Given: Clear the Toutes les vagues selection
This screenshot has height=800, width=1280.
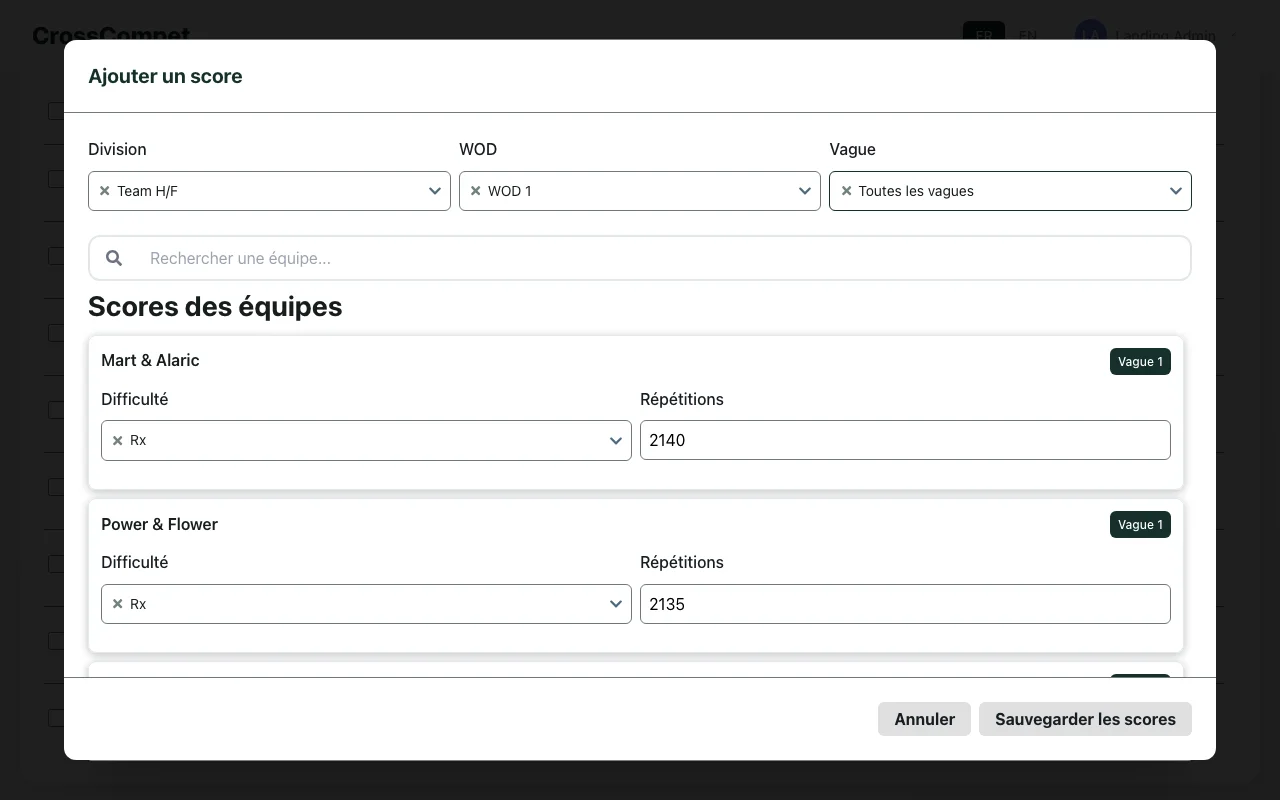Looking at the screenshot, I should click(x=847, y=191).
